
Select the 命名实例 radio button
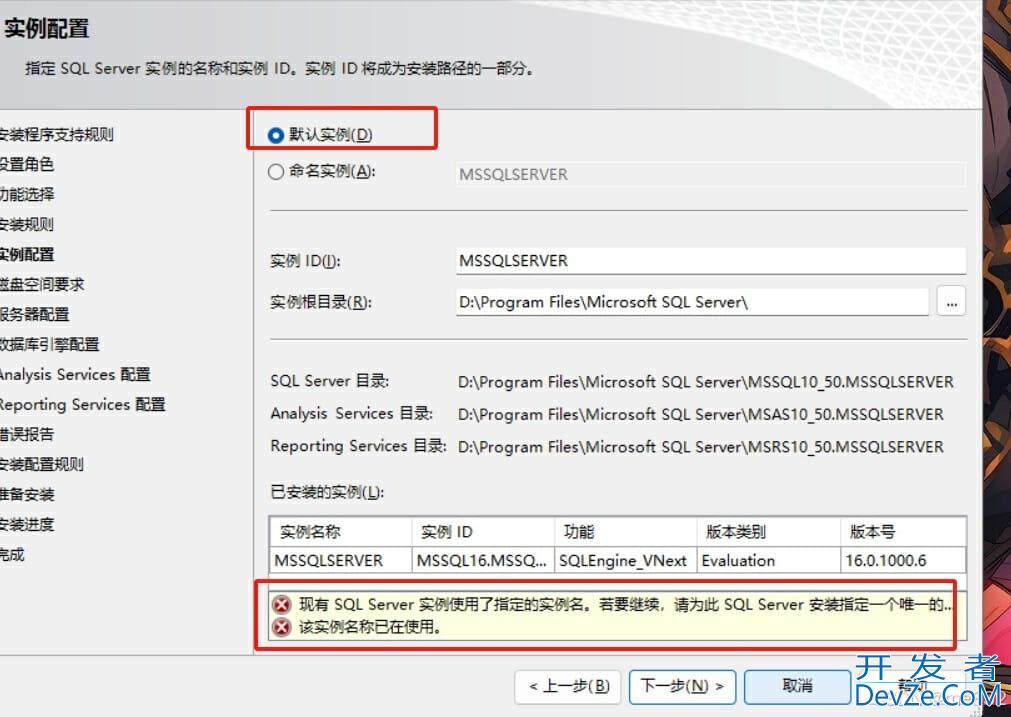pos(274,171)
